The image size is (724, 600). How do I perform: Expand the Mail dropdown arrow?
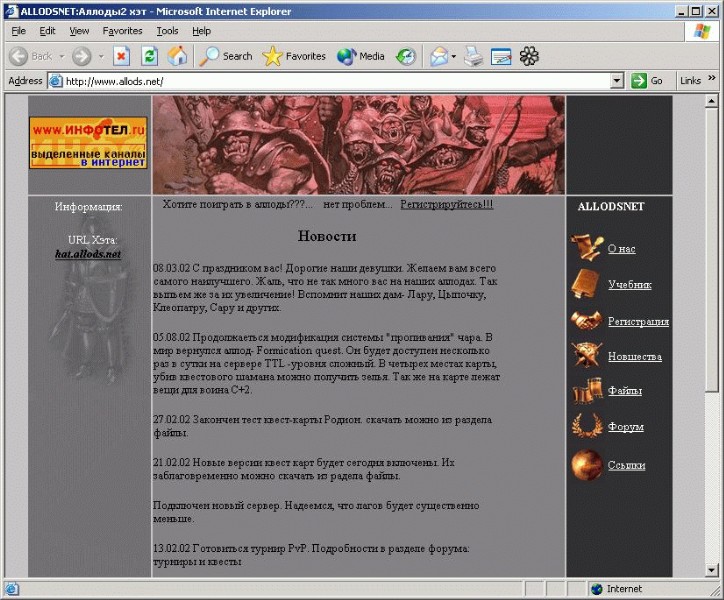coord(454,56)
